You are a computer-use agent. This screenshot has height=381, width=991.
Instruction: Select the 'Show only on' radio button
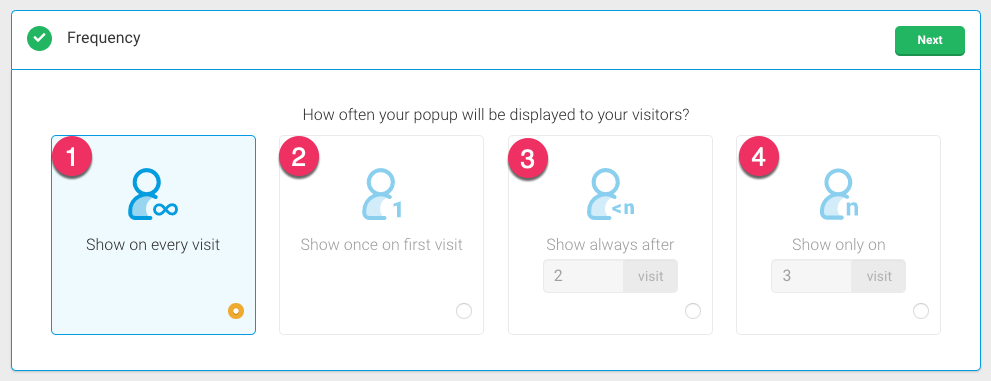tap(921, 311)
